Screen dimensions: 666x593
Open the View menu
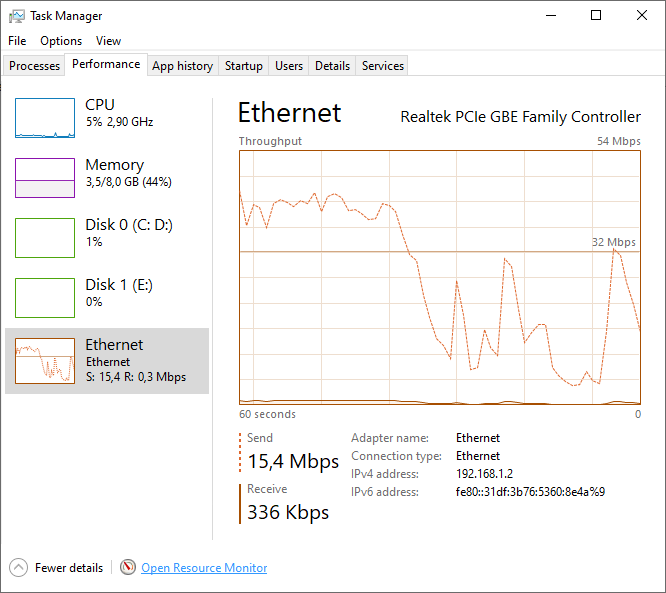(x=108, y=41)
